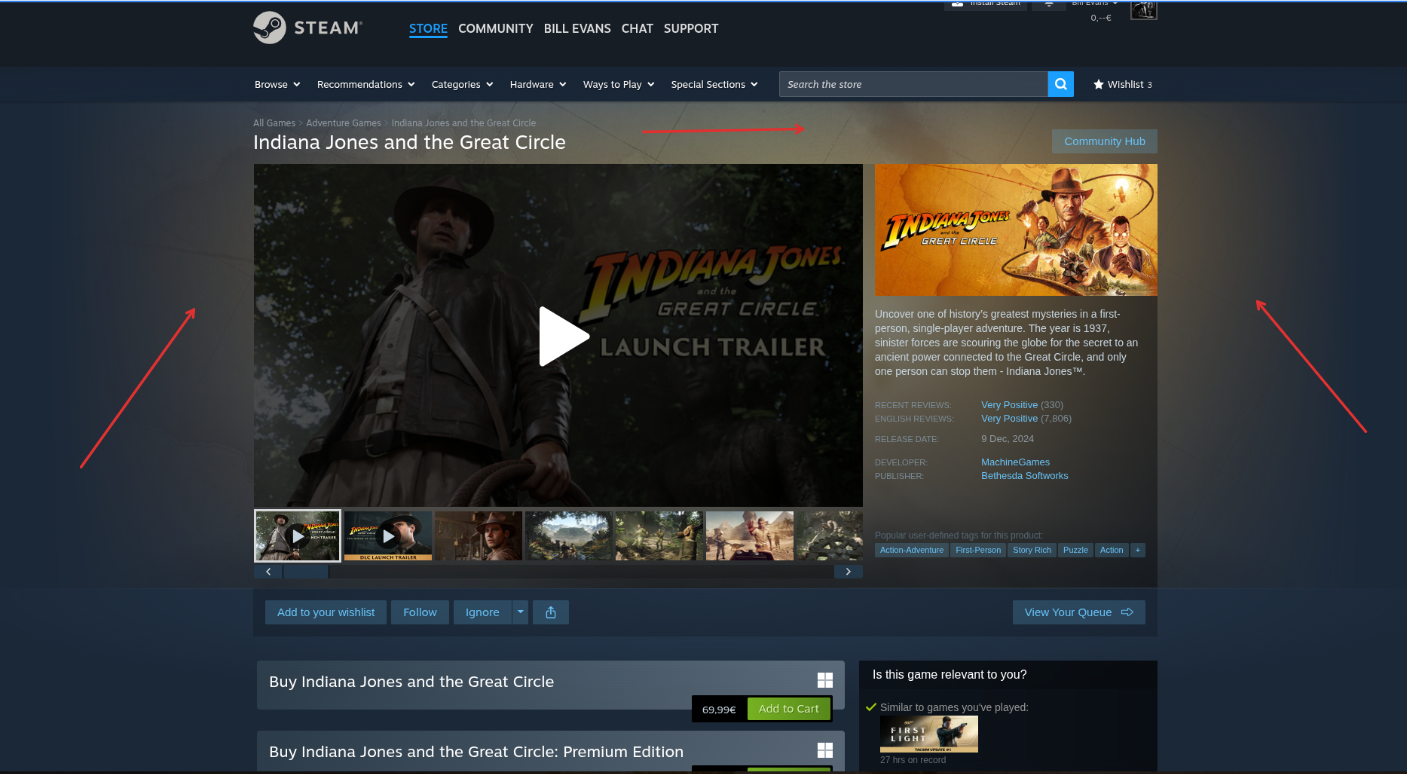Select the DLC Launch Trailer thumbnail
This screenshot has width=1407, height=774.
[388, 536]
